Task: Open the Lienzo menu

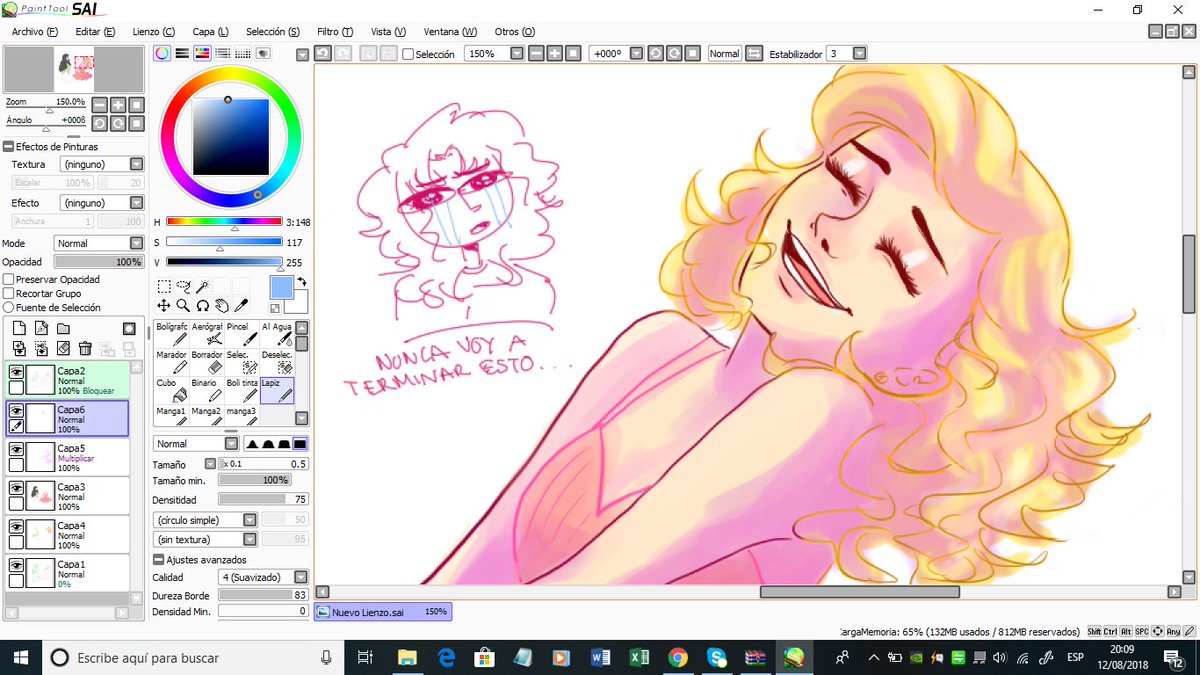Action: pyautogui.click(x=153, y=31)
